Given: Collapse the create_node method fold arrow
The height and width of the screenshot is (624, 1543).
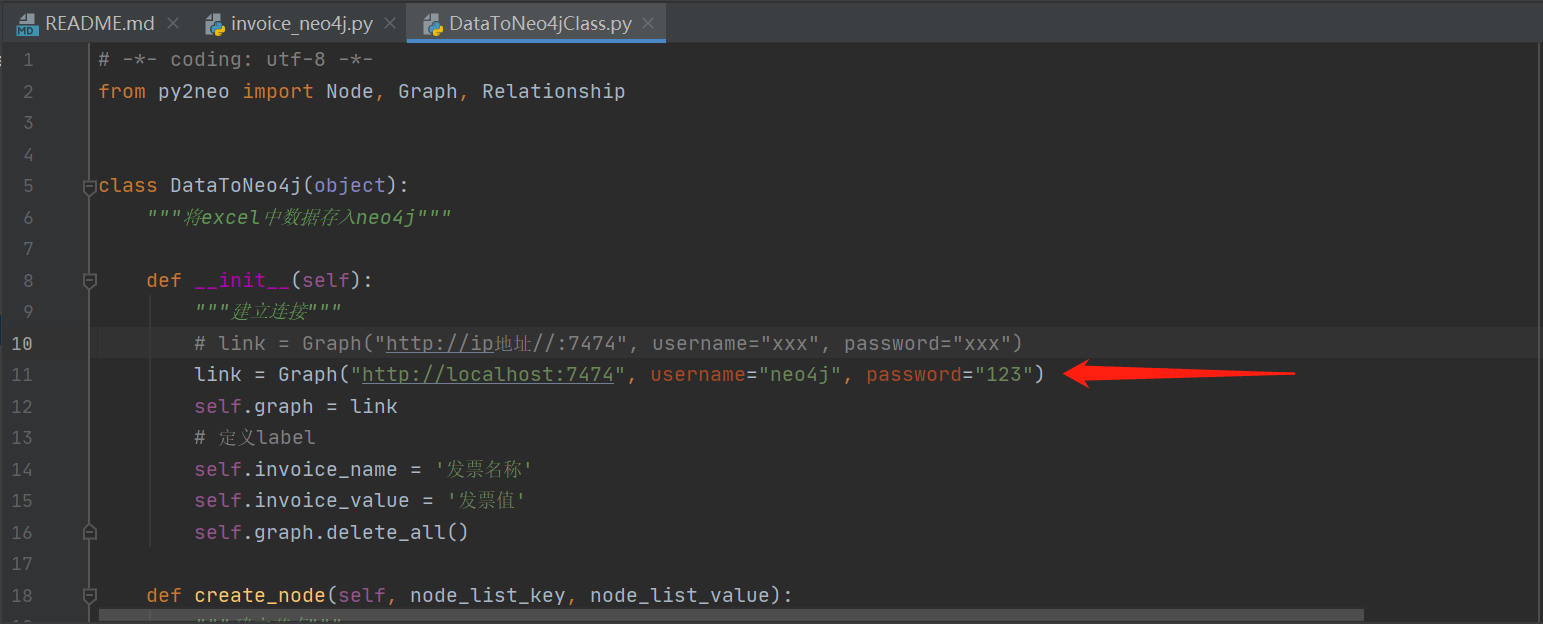Looking at the screenshot, I should coord(89,595).
